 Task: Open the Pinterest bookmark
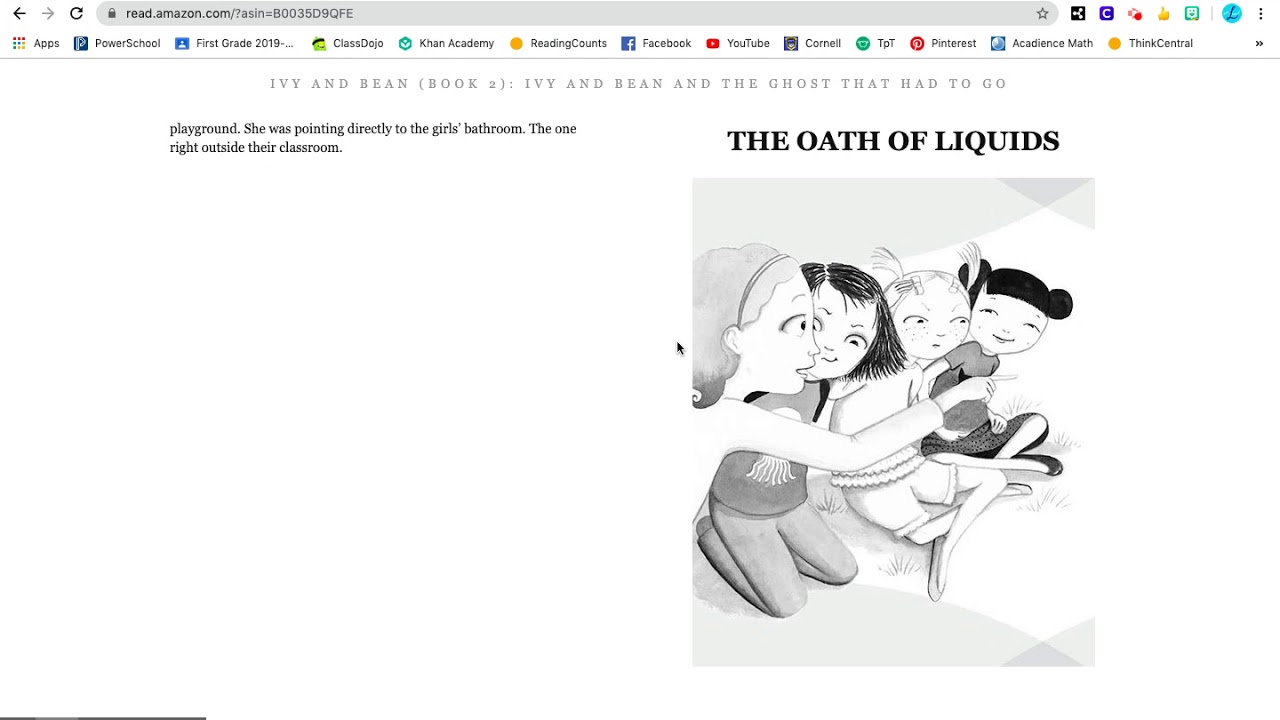(943, 43)
